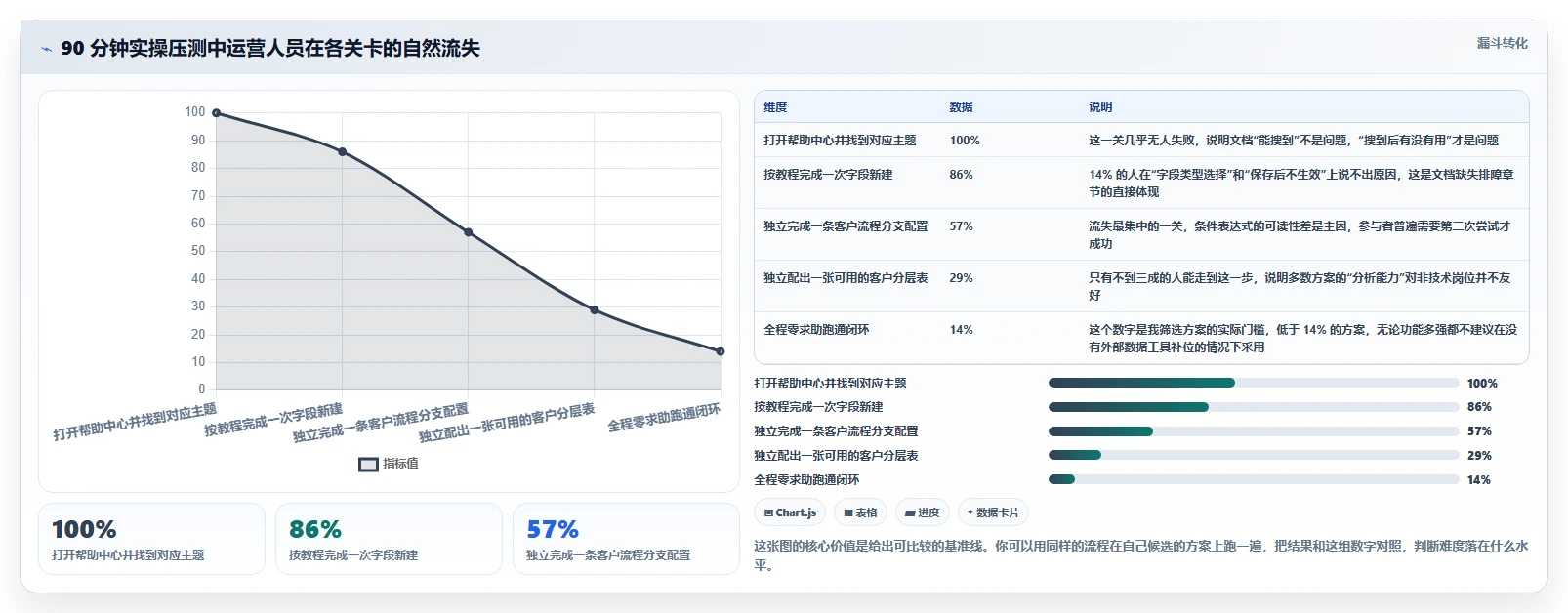1568x613 pixels.
Task: Click the chart data point at value 14
Action: point(721,351)
